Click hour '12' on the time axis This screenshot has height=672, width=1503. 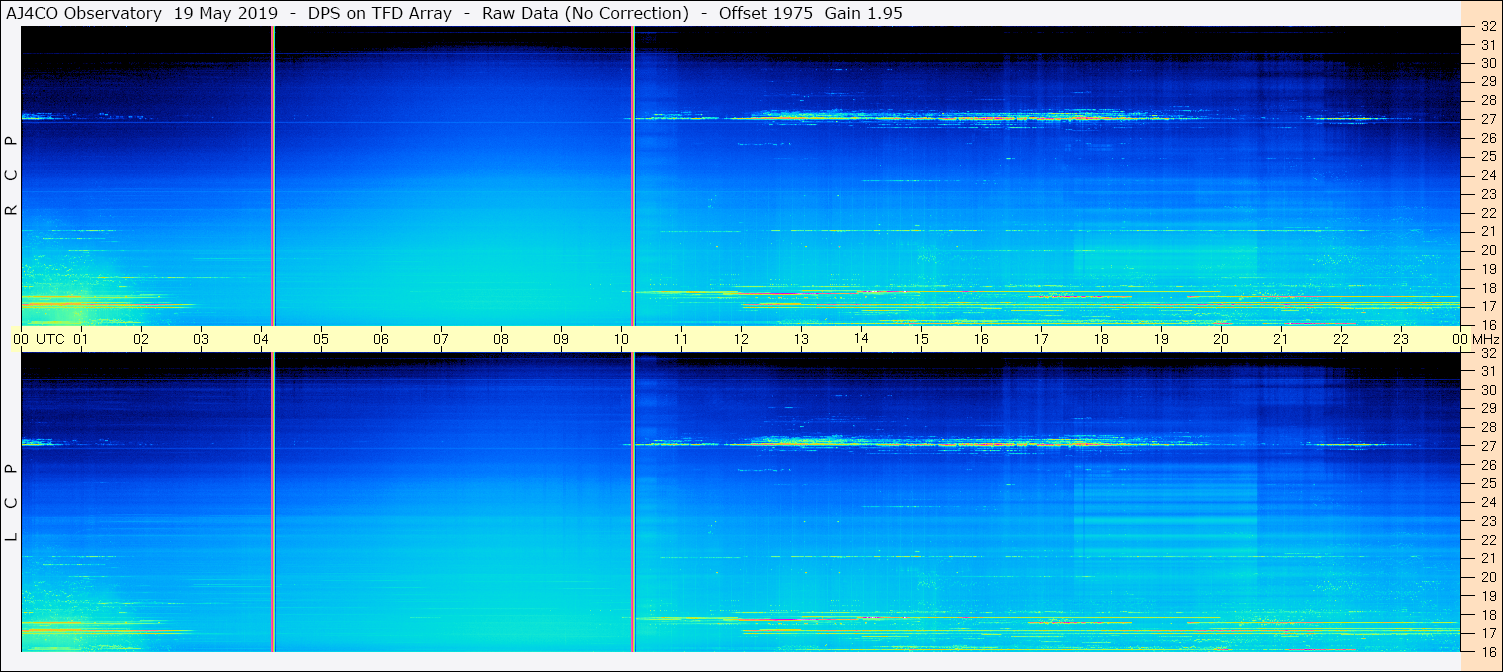click(x=741, y=340)
